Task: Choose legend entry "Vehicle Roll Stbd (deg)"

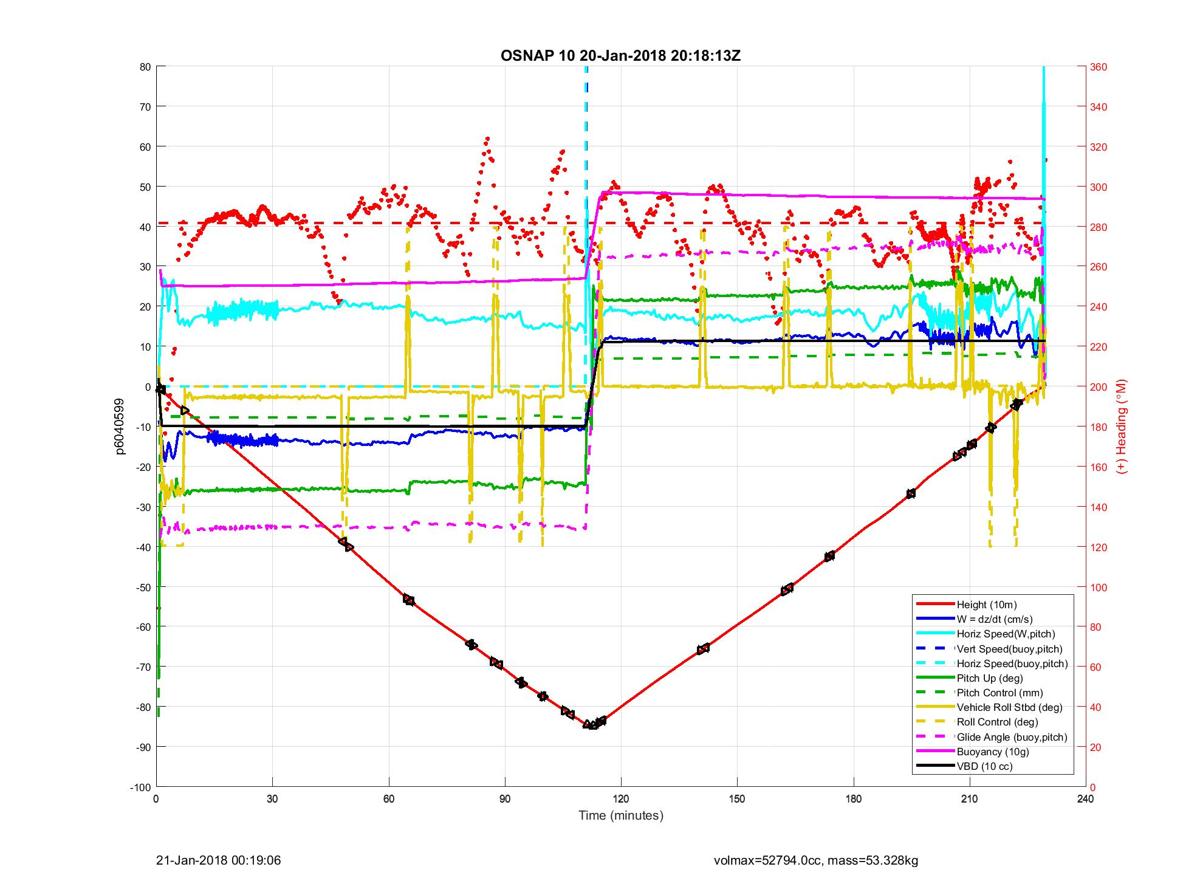Action: click(x=1010, y=707)
